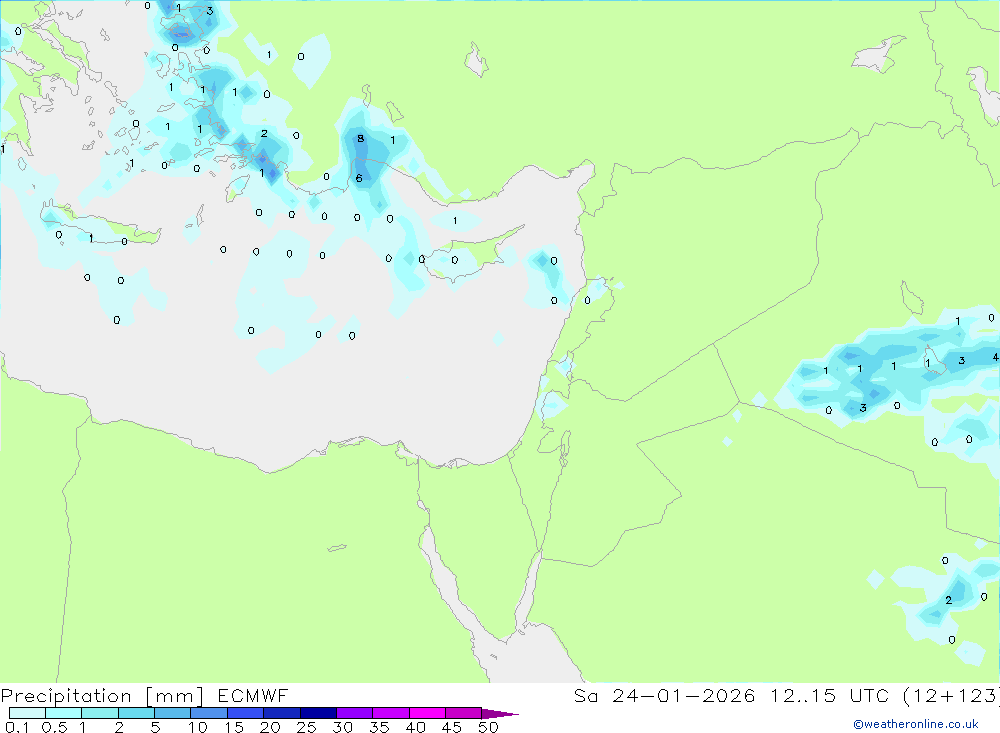Click the 'ECMWF' model label

point(253,695)
